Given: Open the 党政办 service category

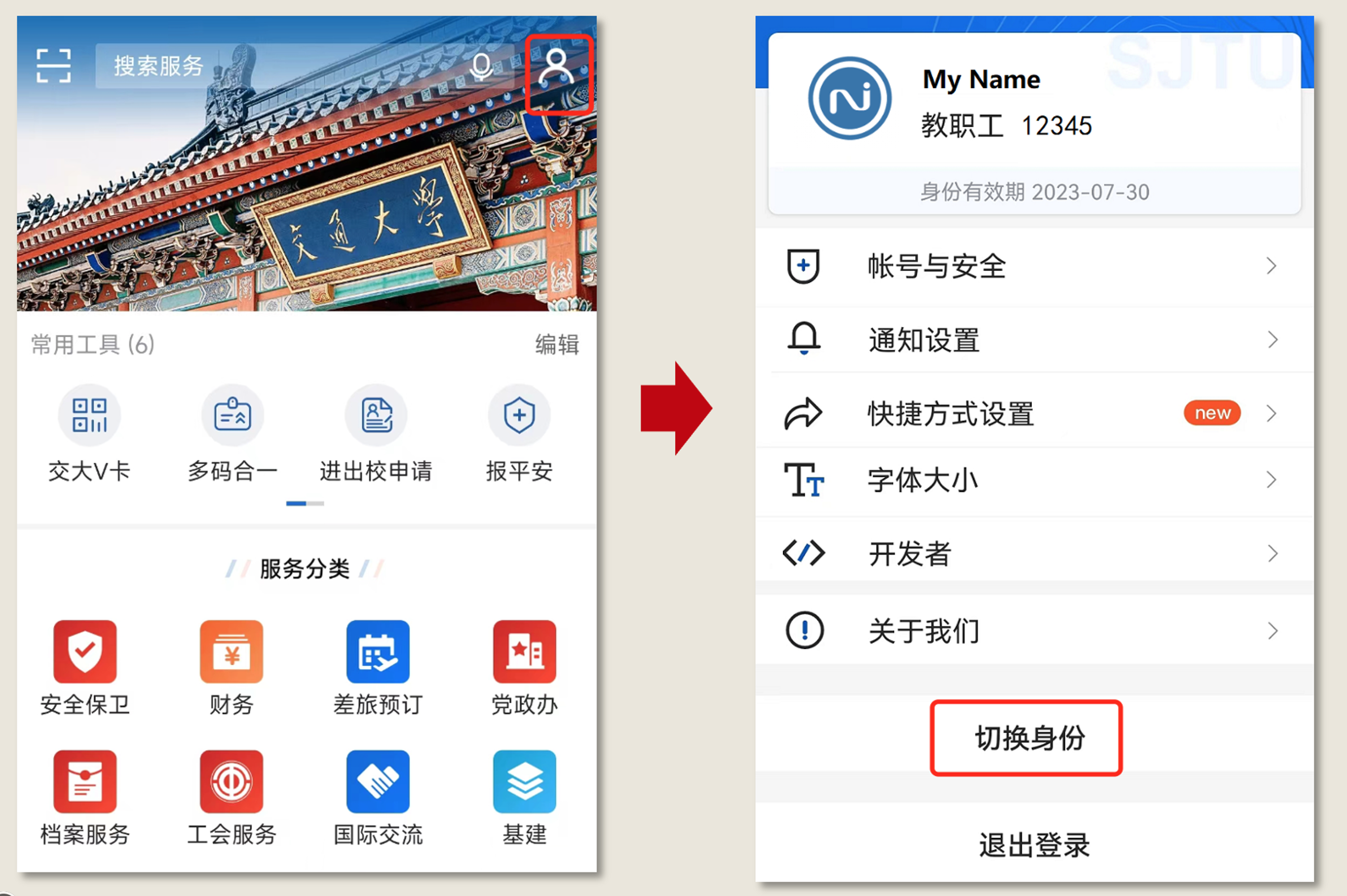Looking at the screenshot, I should point(525,651).
